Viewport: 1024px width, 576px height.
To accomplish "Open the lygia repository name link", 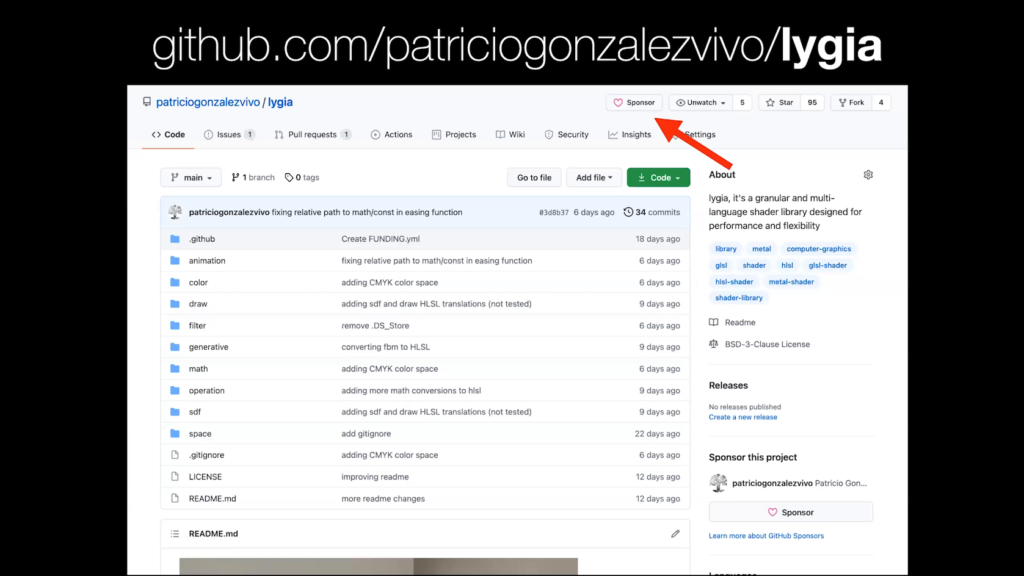I will [x=280, y=102].
